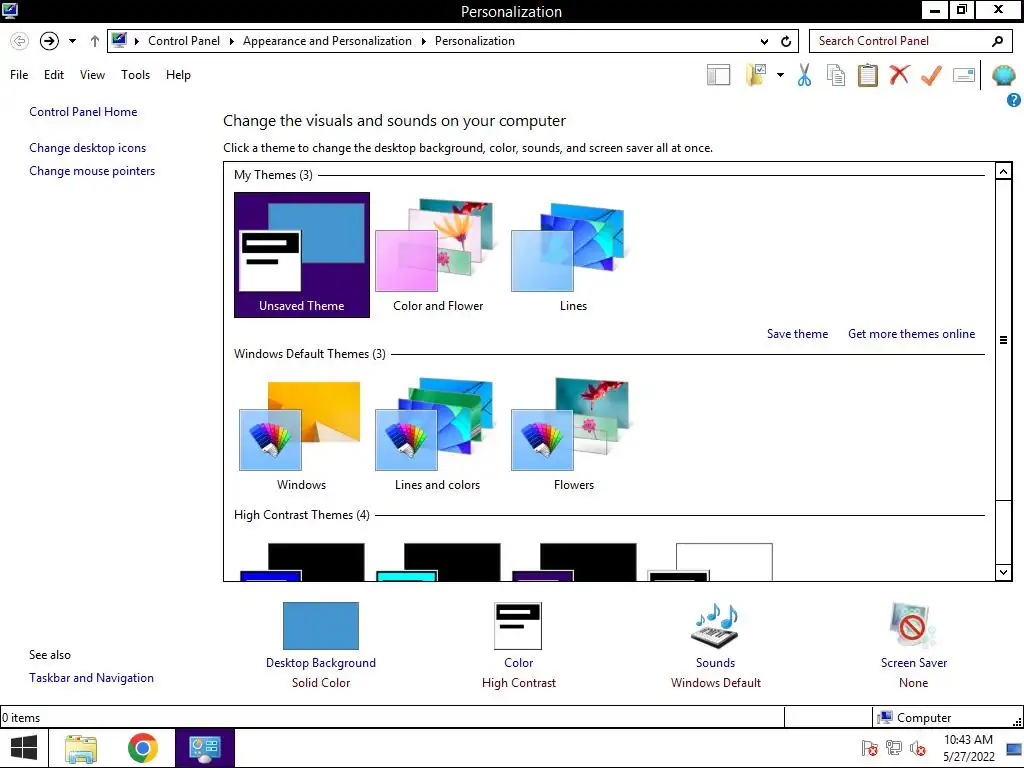
Task: Click the network tray icon
Action: pos(893,748)
